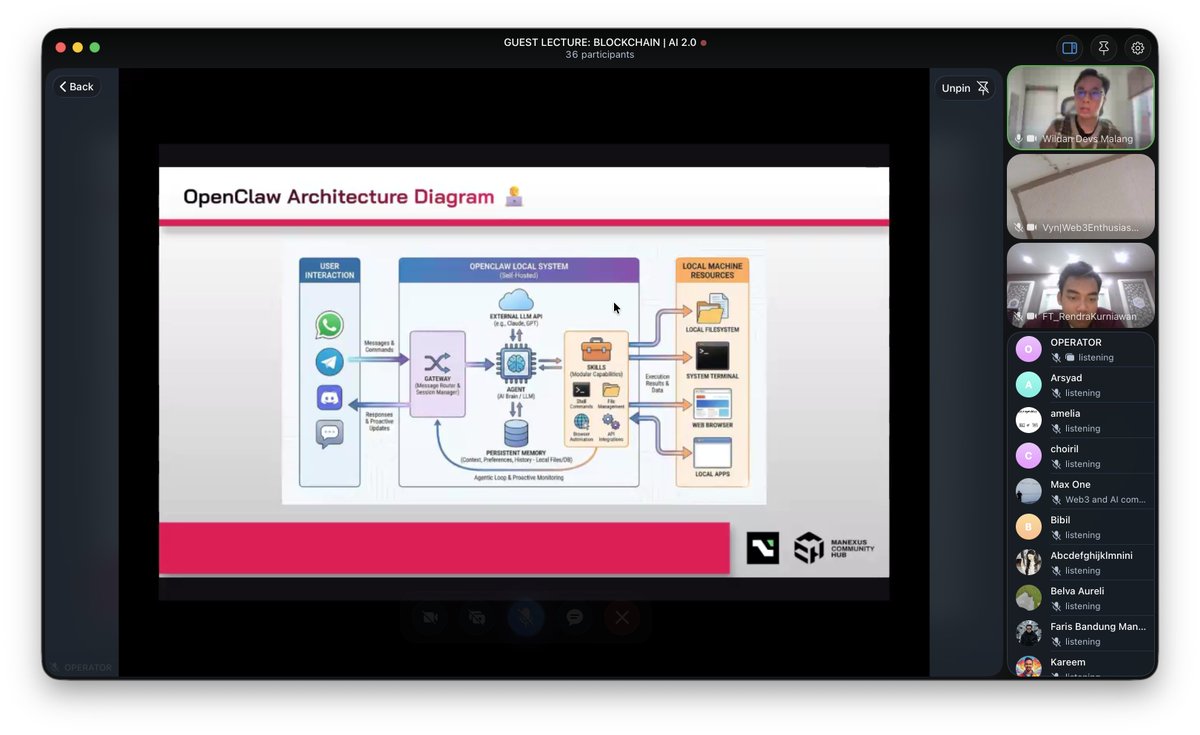Screen dimensions: 1200x735
Task: Click Abcdefghijklmnini's profile picture
Action: 1028,562
